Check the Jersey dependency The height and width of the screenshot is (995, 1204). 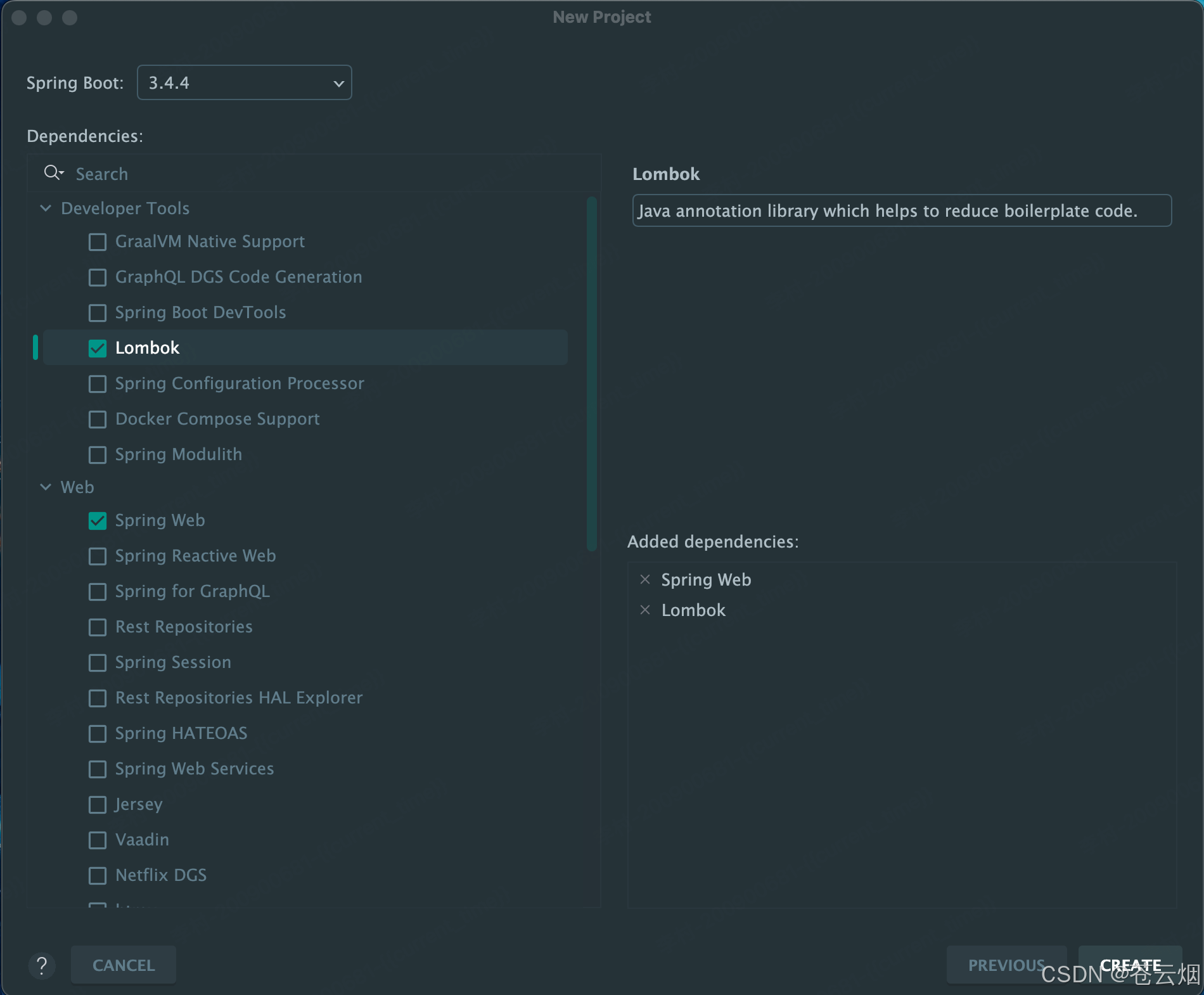pyautogui.click(x=98, y=805)
